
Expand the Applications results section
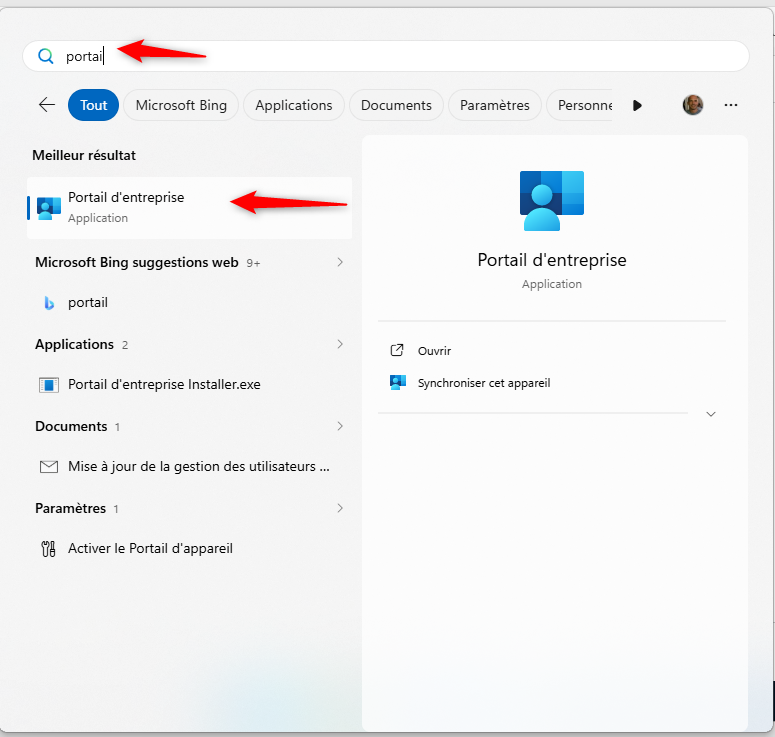[340, 344]
